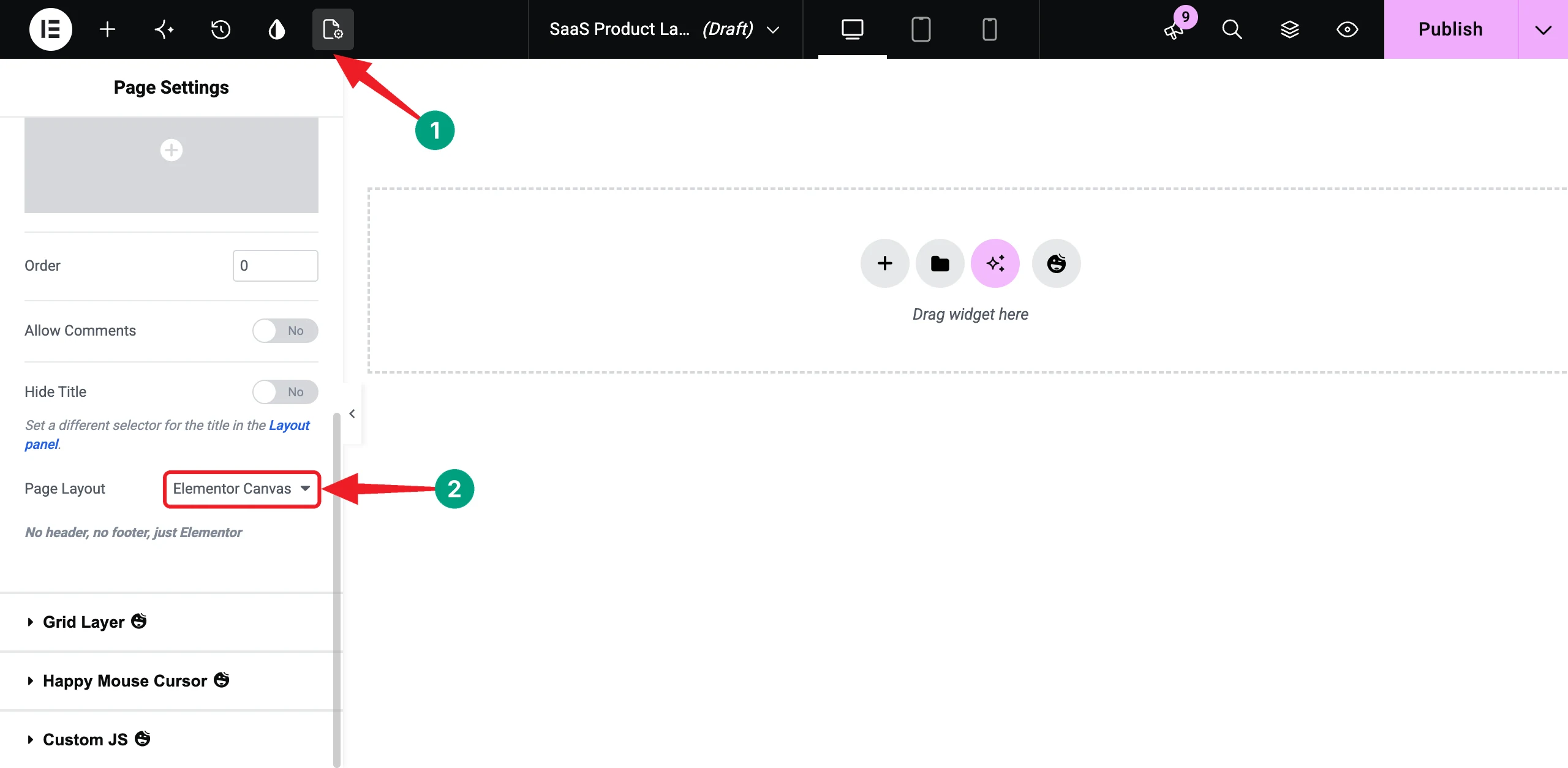Expand the Grid Layer section

point(171,622)
